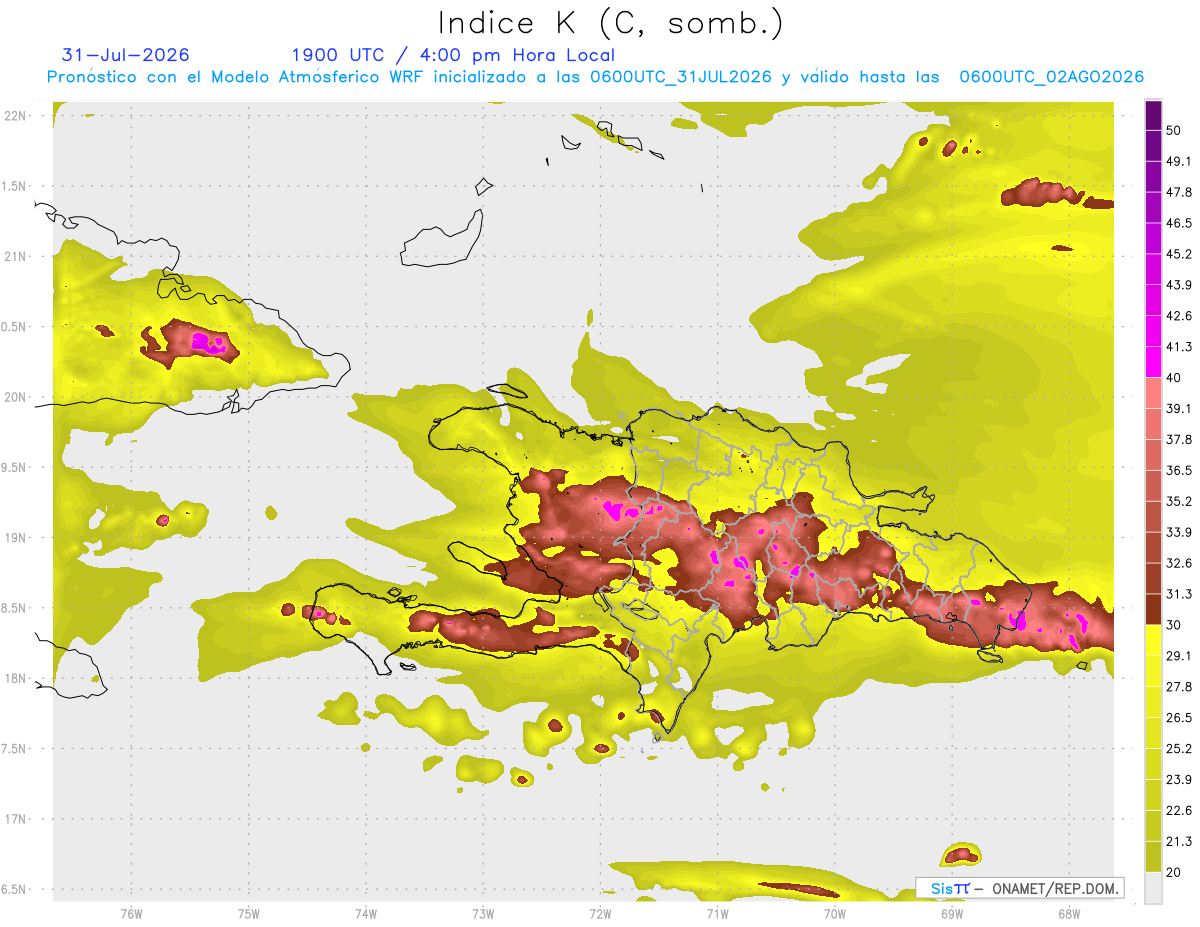Click the legend value "45.2"
Viewport: 1200px width, 927px height.
click(1179, 254)
